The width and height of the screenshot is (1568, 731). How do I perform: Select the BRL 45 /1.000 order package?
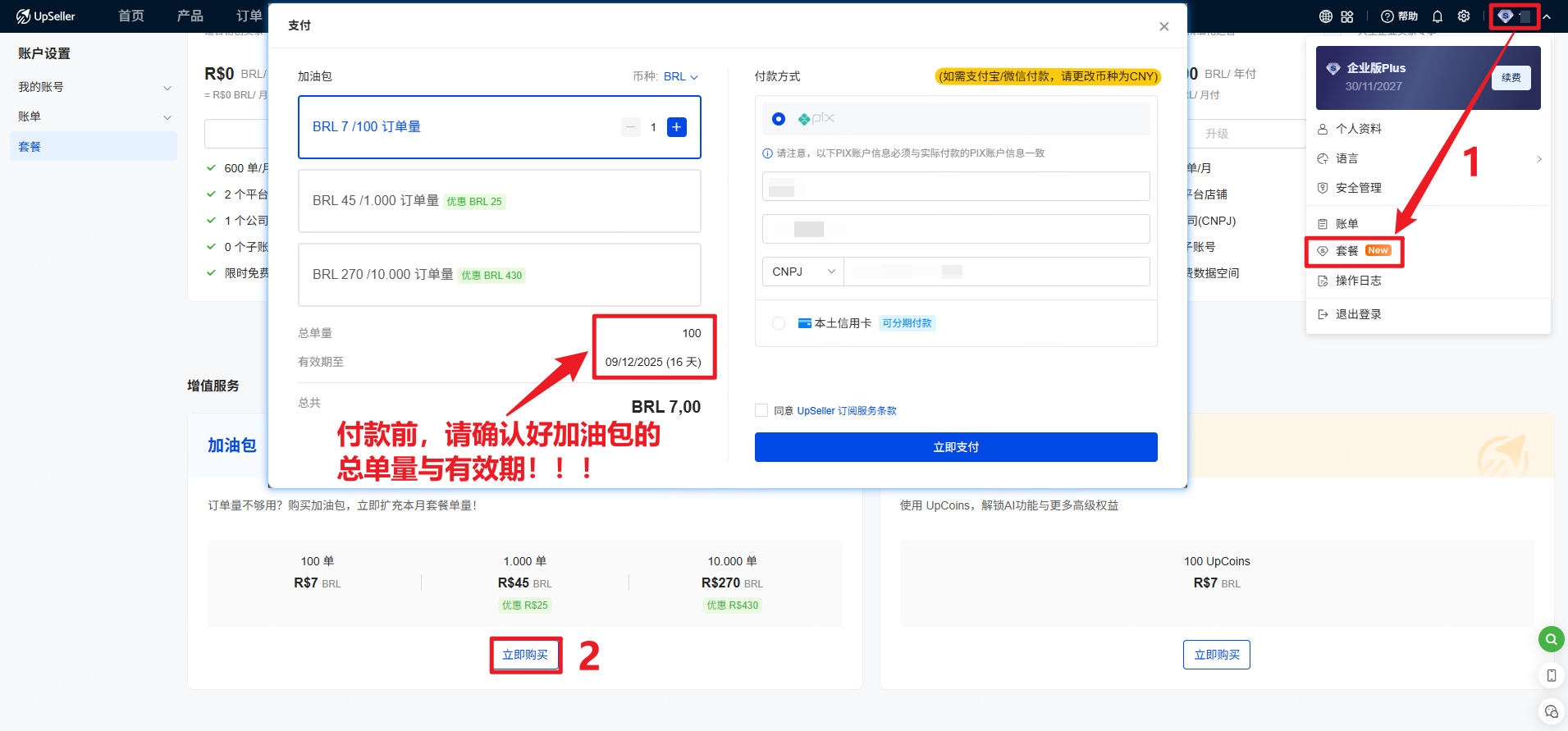click(499, 201)
